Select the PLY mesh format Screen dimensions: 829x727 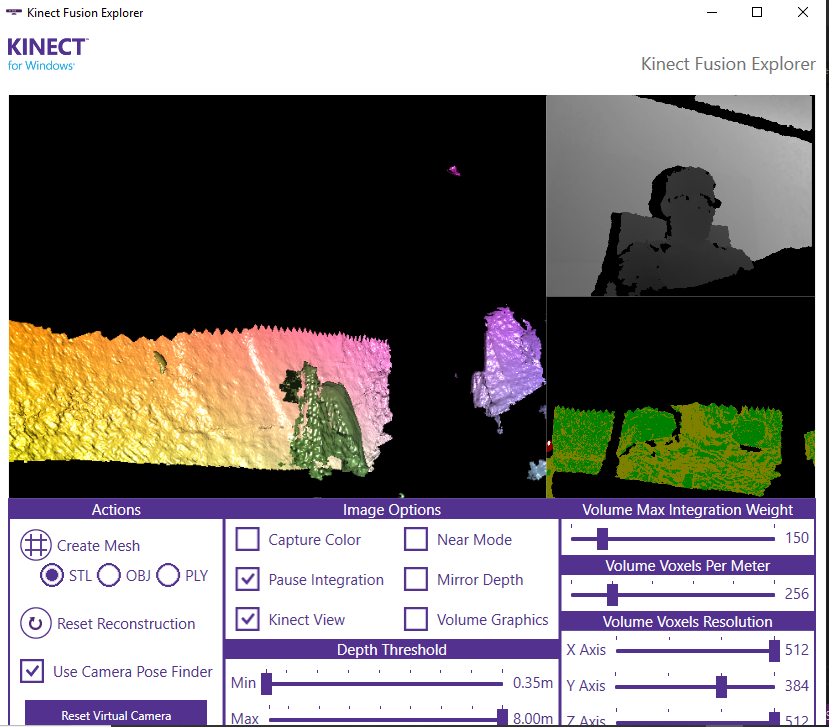pos(168,575)
